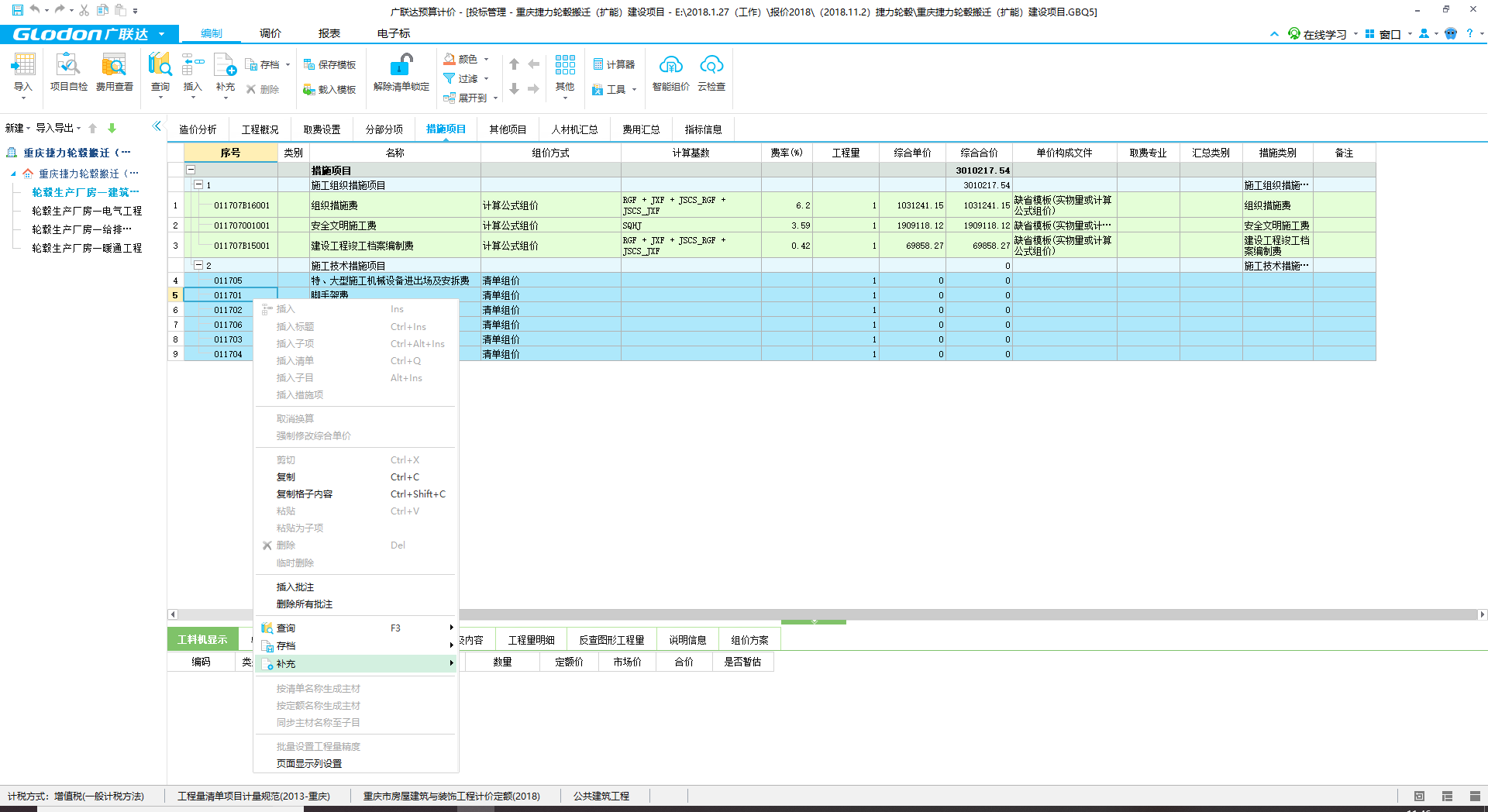This screenshot has width=1488, height=812.
Task: Click the save icon in title bar
Action: coord(17,10)
